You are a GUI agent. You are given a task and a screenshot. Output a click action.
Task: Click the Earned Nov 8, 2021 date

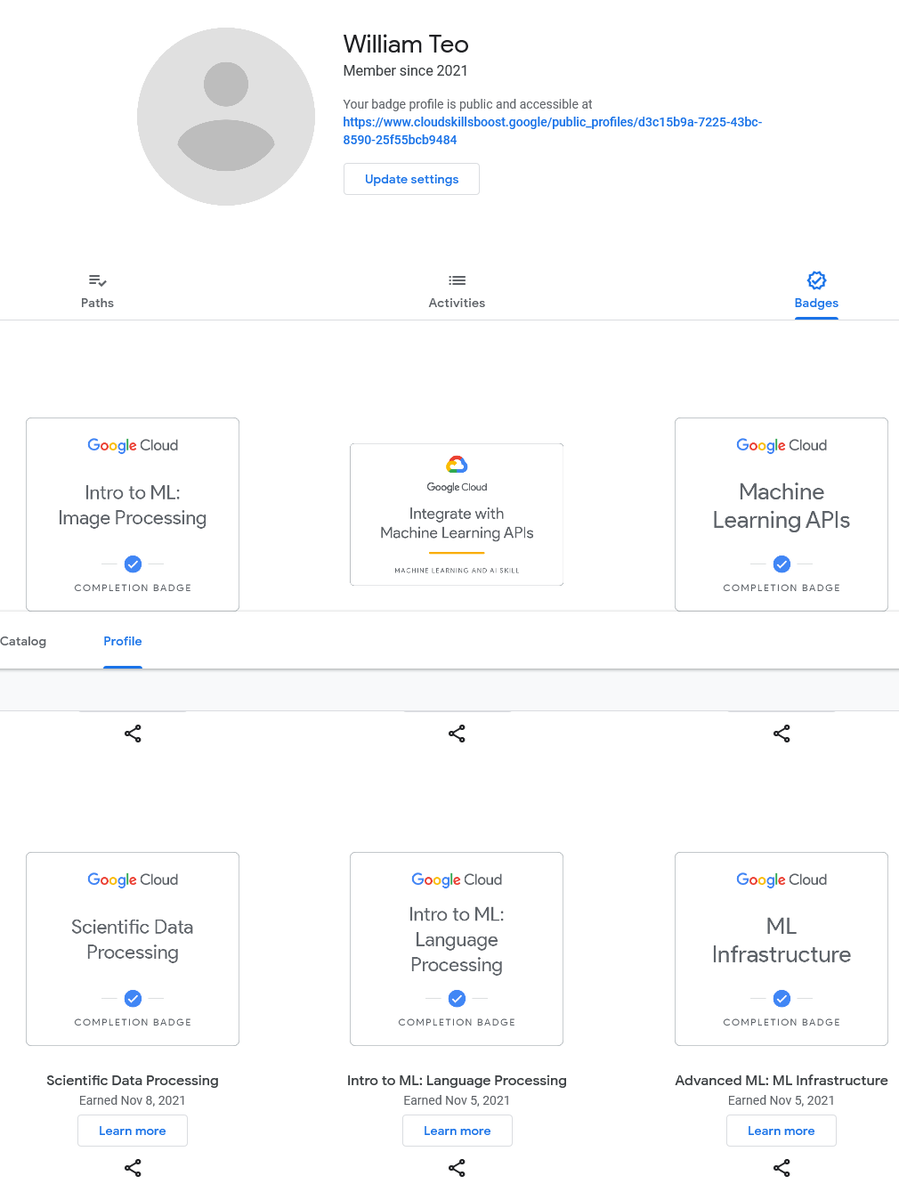click(x=132, y=1100)
